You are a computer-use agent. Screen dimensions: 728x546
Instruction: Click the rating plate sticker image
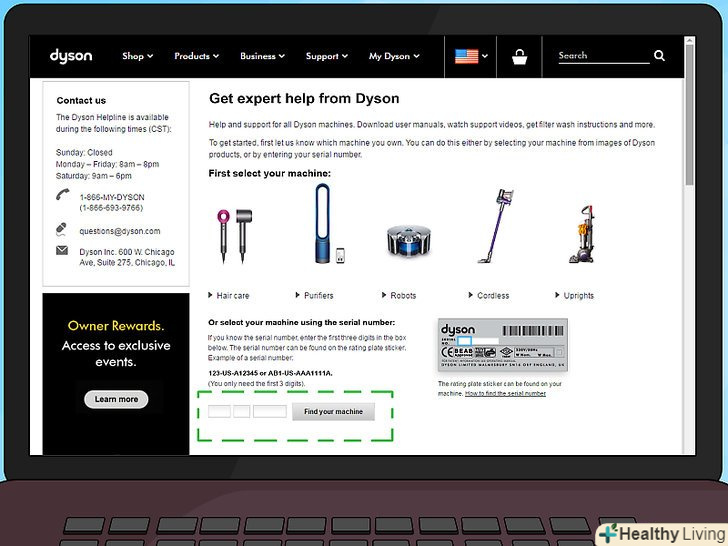502,345
